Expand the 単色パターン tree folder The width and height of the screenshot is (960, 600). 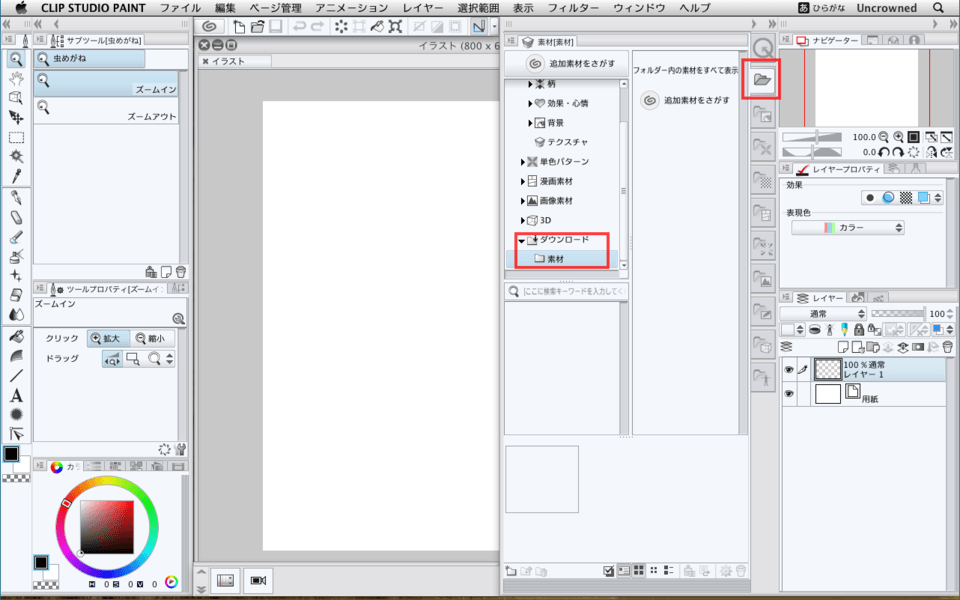[523, 162]
